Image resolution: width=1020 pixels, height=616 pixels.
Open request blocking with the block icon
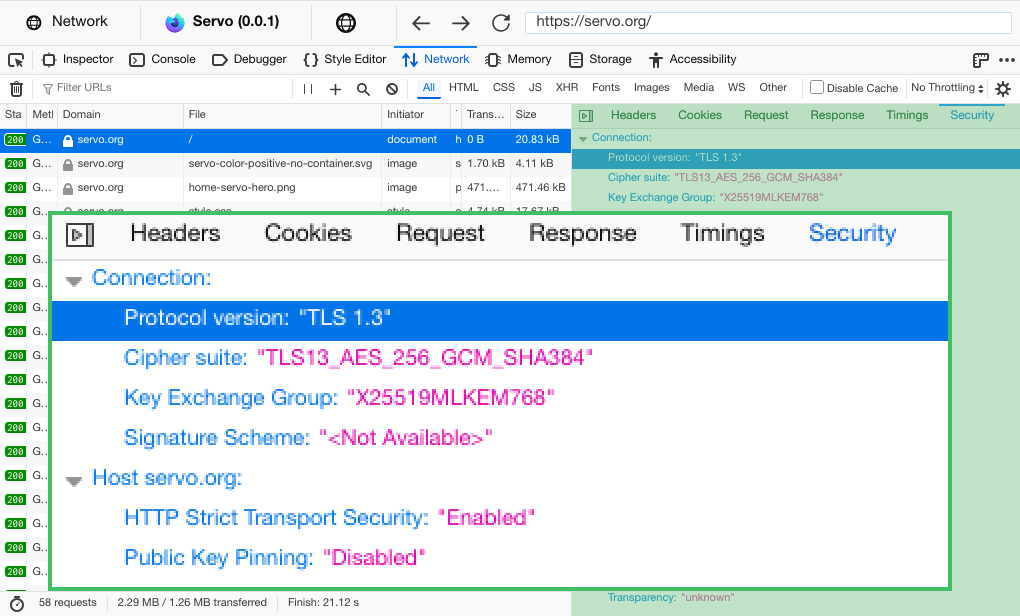point(390,88)
